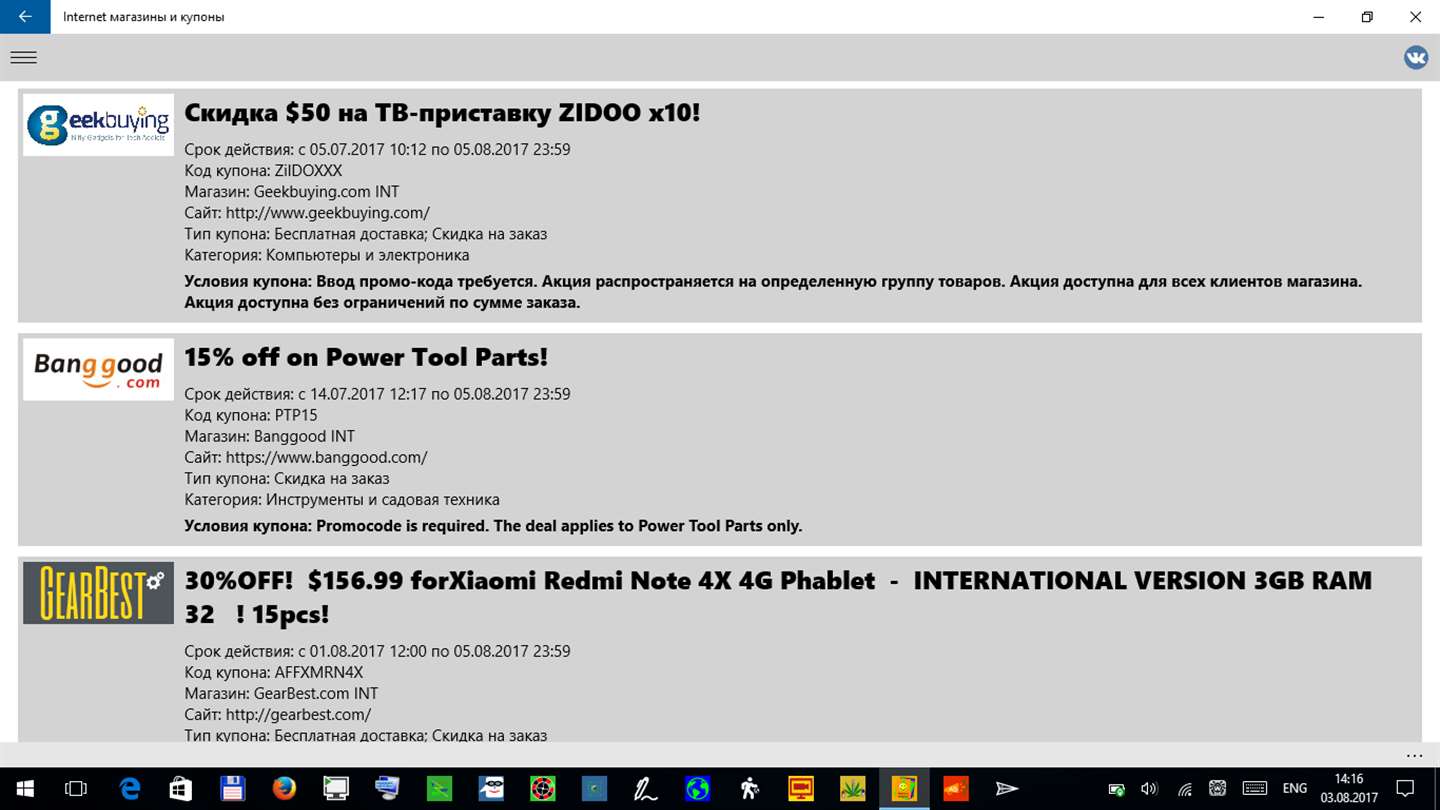Click the GearBest store logo
1440x810 pixels.
pyautogui.click(x=98, y=593)
